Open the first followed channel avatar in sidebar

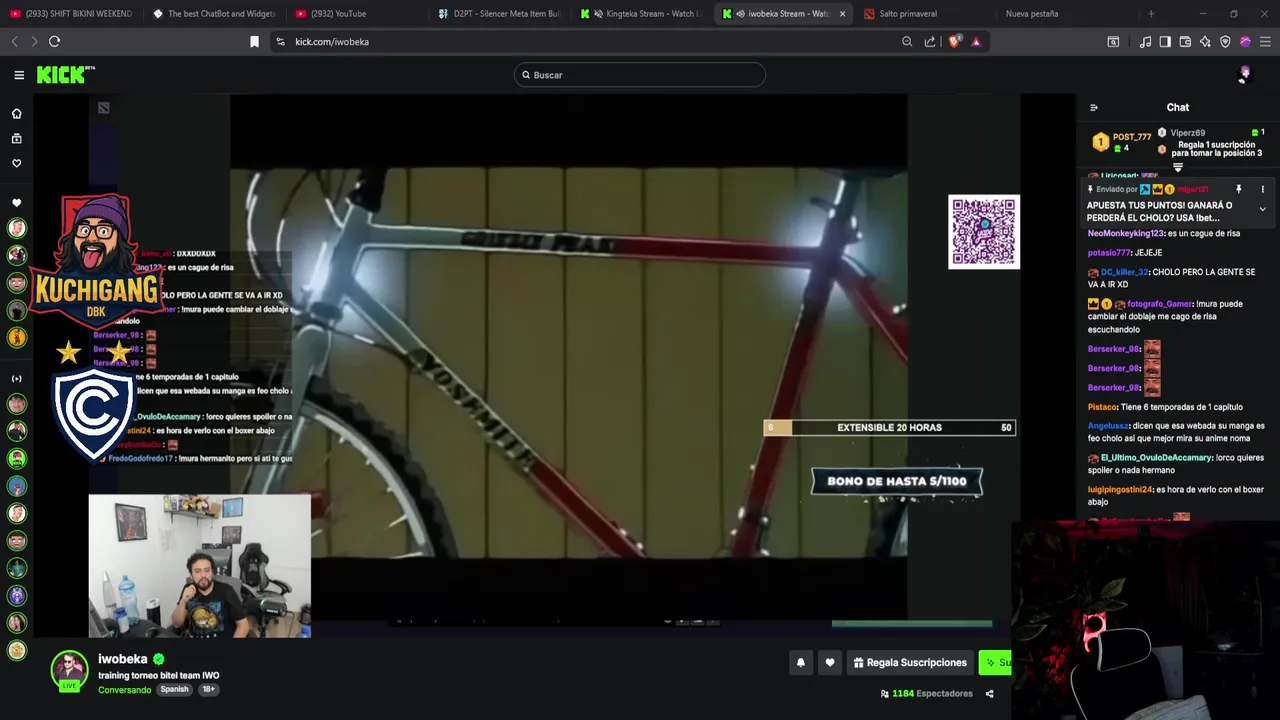(x=17, y=228)
